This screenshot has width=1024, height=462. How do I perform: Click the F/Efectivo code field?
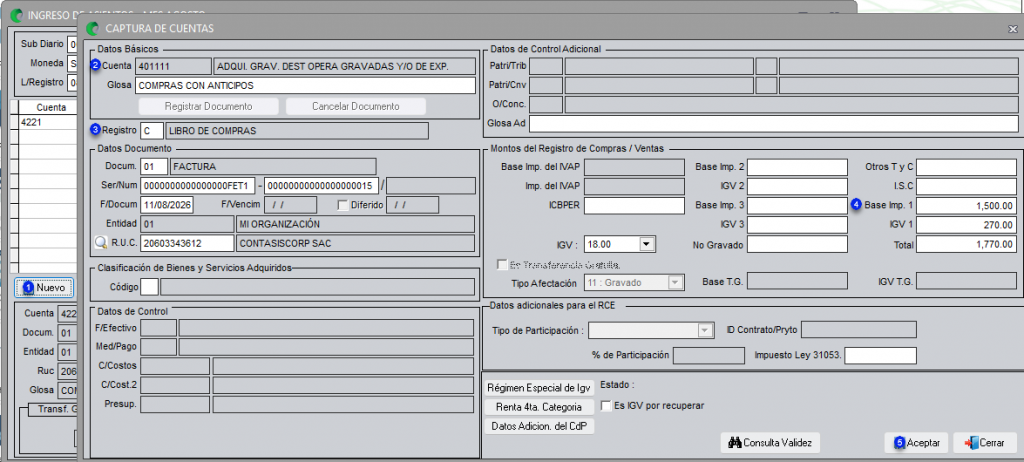coord(159,327)
